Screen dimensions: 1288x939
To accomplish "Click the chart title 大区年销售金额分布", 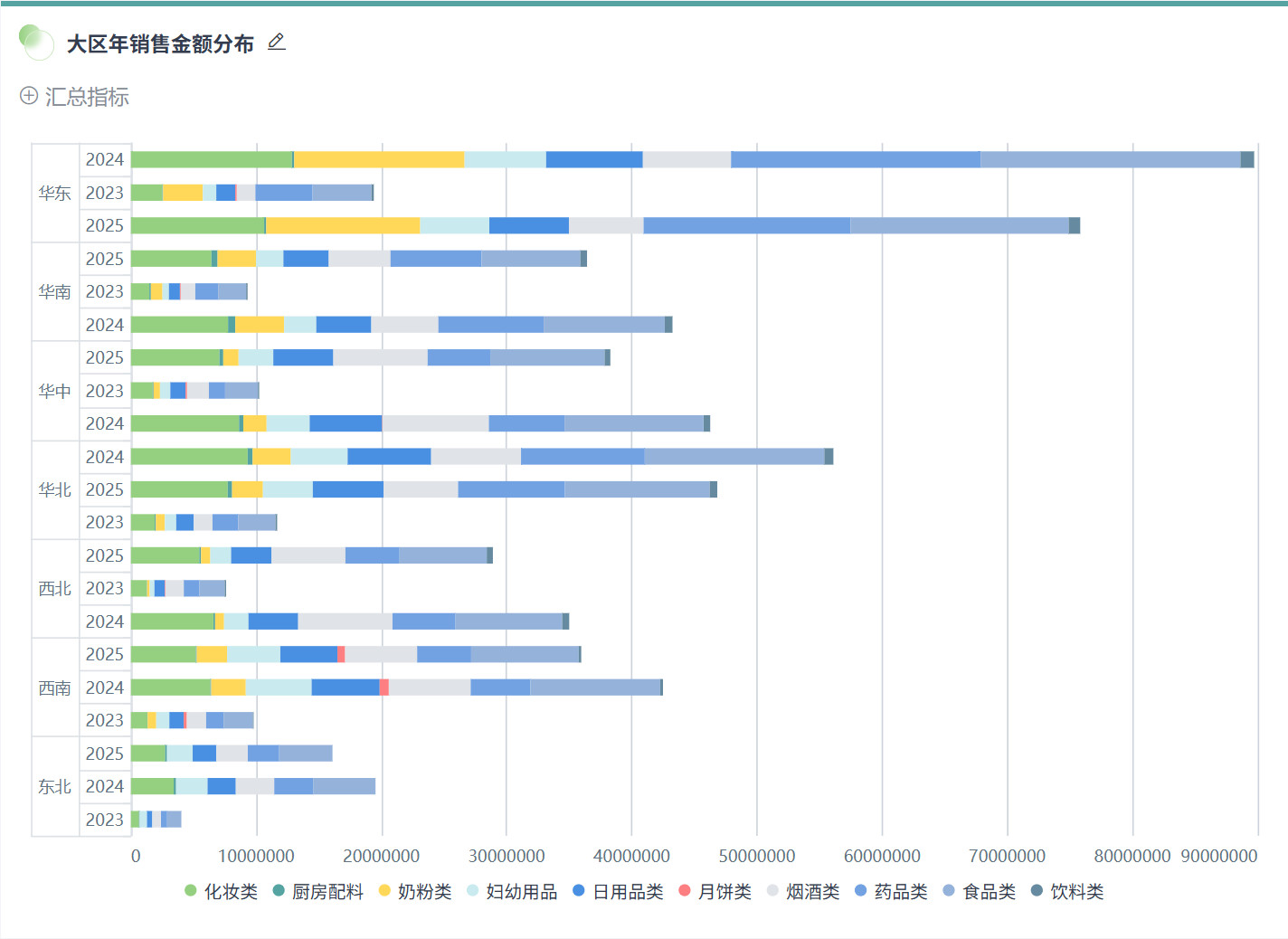I will coord(160,43).
